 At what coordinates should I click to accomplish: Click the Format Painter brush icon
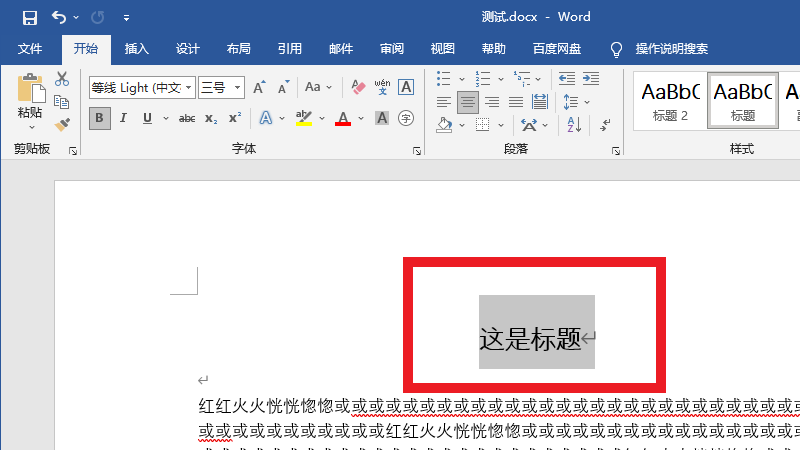point(62,124)
